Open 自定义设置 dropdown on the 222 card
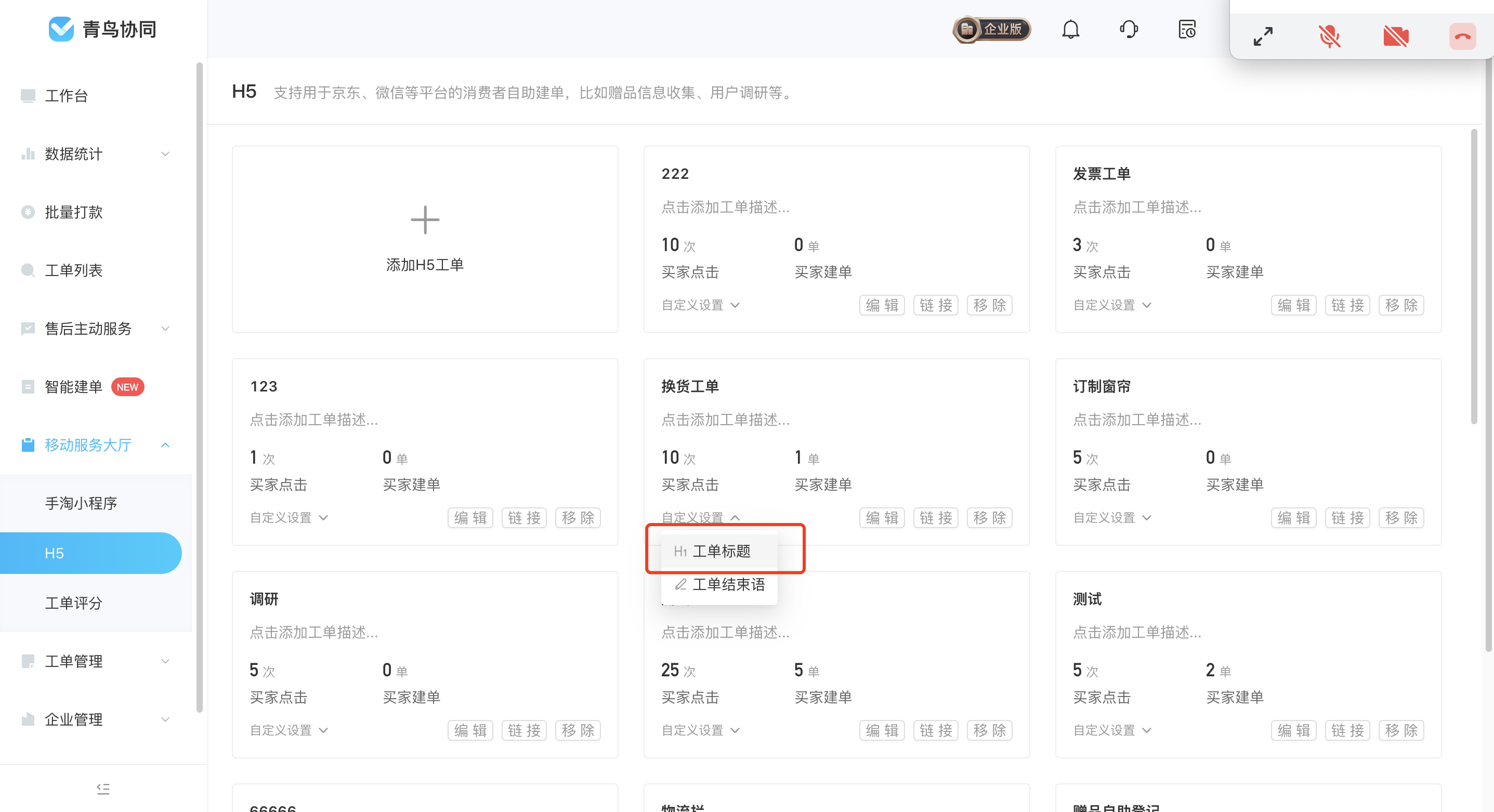Image resolution: width=1494 pixels, height=812 pixels. [701, 305]
